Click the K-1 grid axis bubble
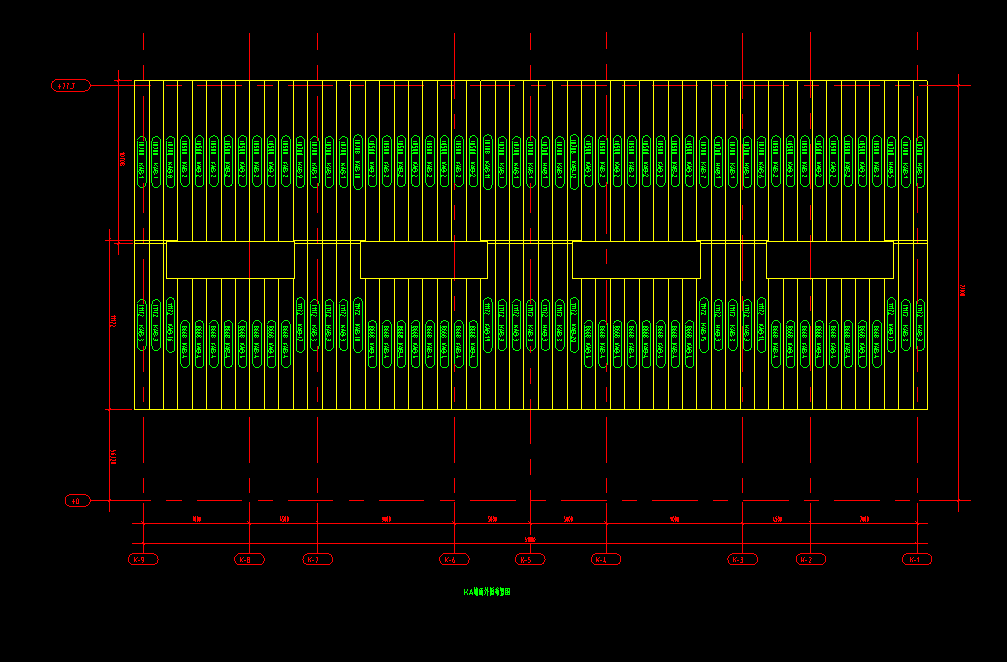 click(x=917, y=559)
